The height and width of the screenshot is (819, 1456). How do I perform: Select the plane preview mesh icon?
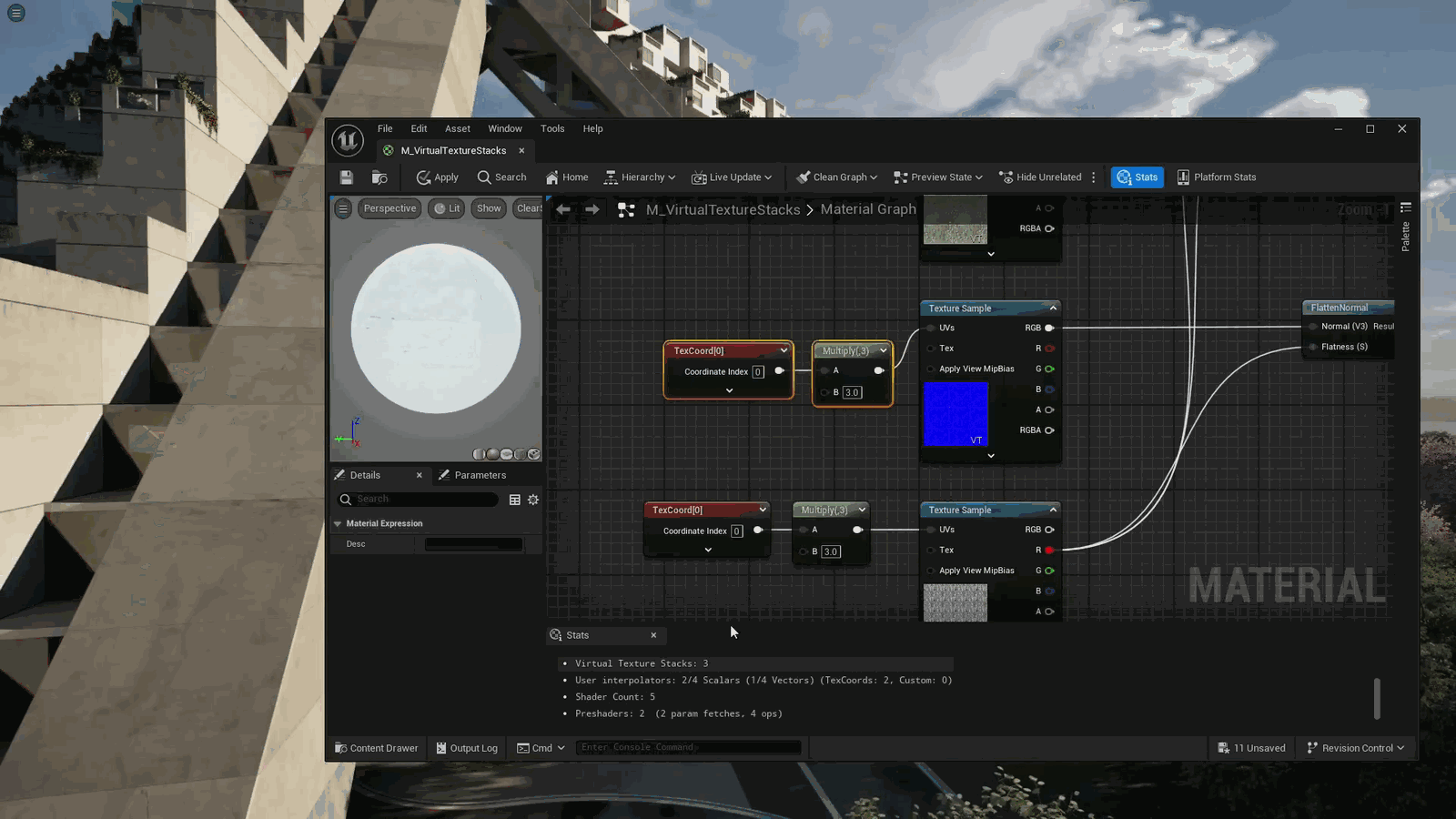tap(506, 454)
